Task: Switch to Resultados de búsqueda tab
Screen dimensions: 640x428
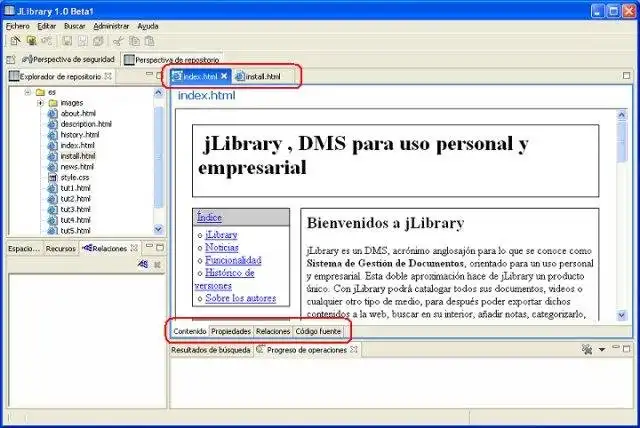Action: (211, 350)
